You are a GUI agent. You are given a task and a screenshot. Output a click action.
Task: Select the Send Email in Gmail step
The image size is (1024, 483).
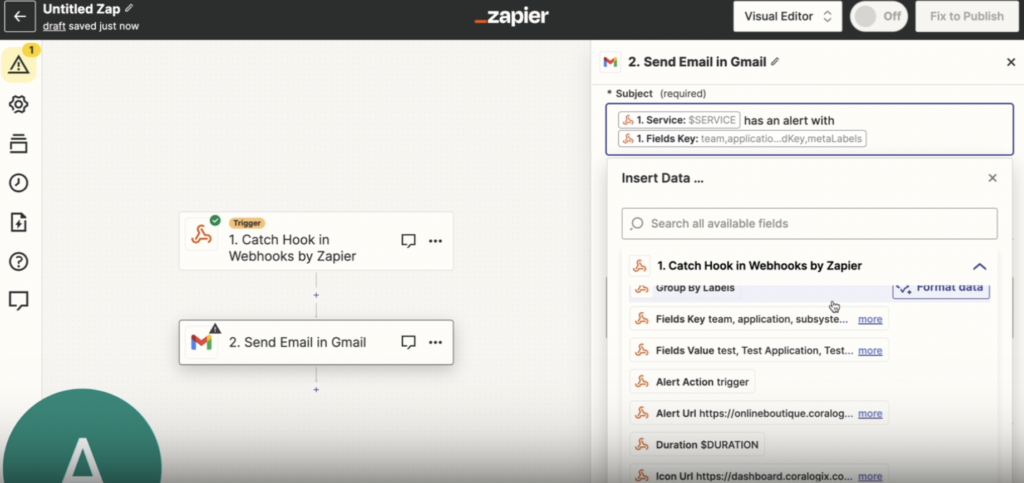coord(316,342)
